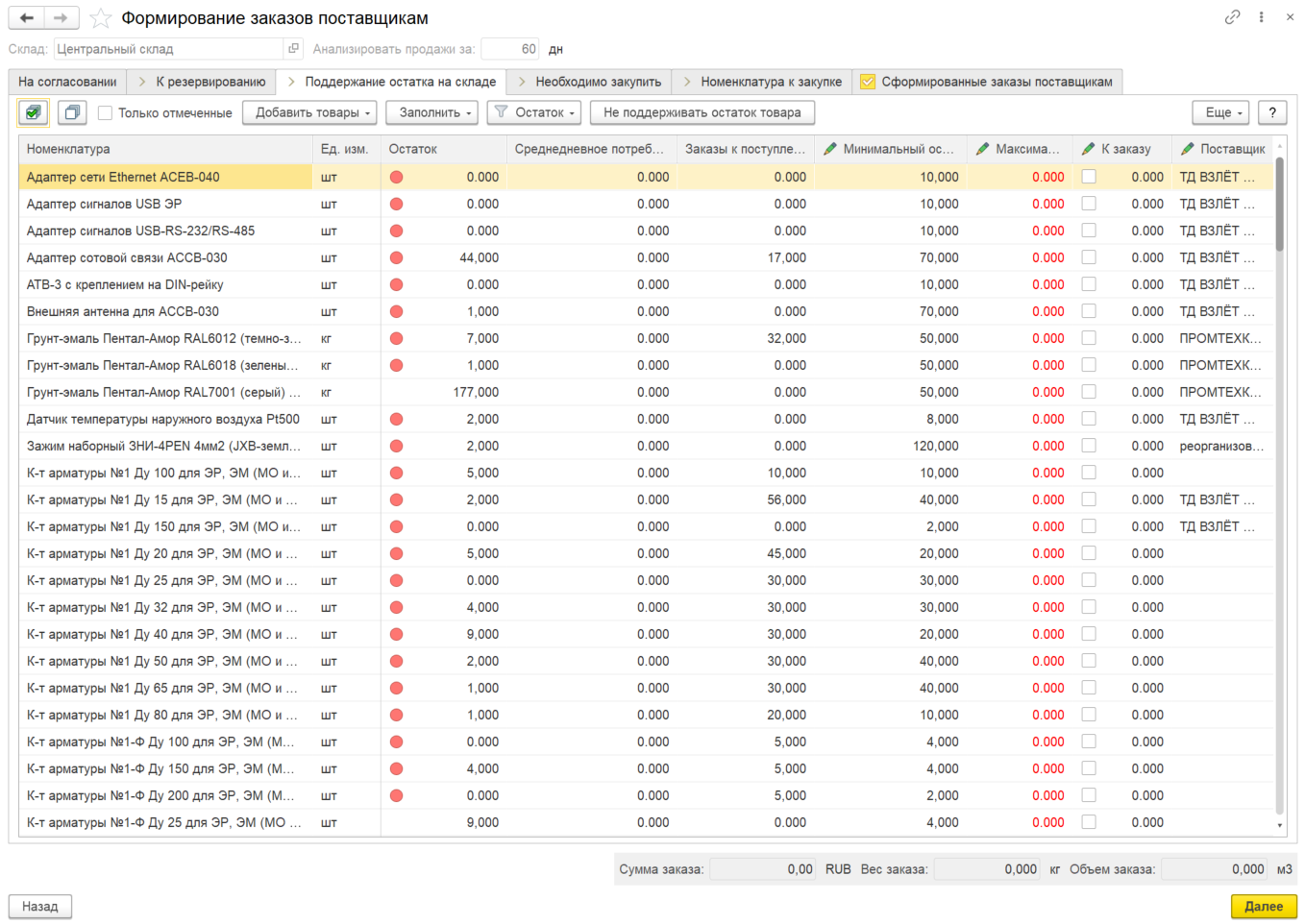Click the uncheck all rows icon
Screen dimensions: 1305x924
coord(72,112)
